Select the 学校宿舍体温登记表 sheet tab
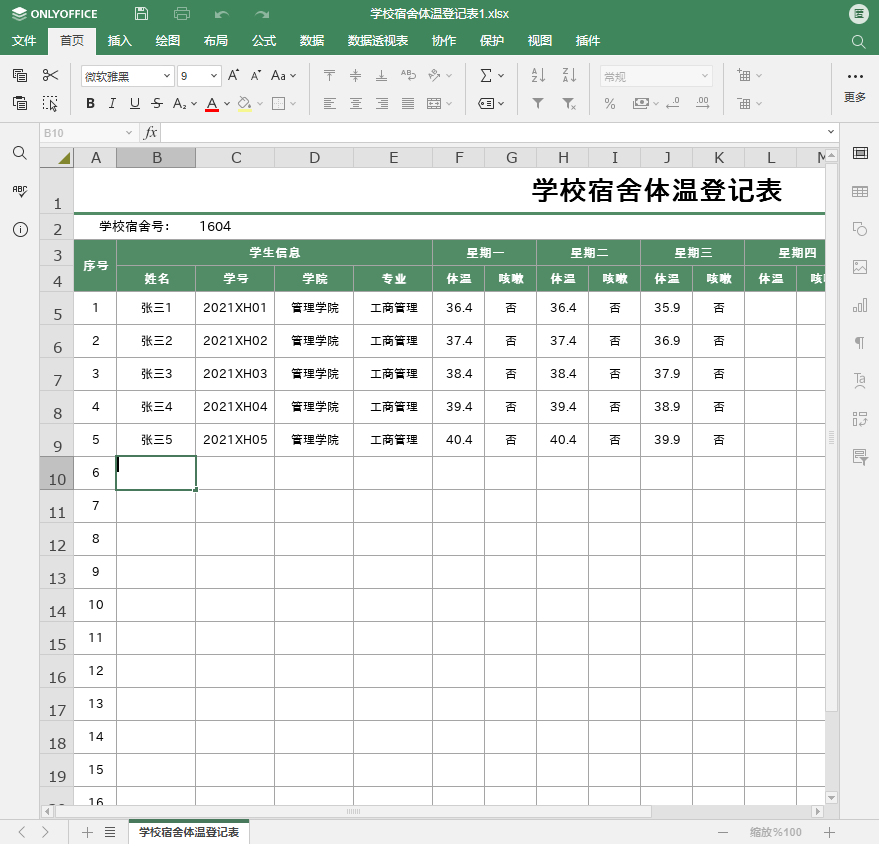Screen dimensions: 879x844 pyautogui.click(x=189, y=832)
